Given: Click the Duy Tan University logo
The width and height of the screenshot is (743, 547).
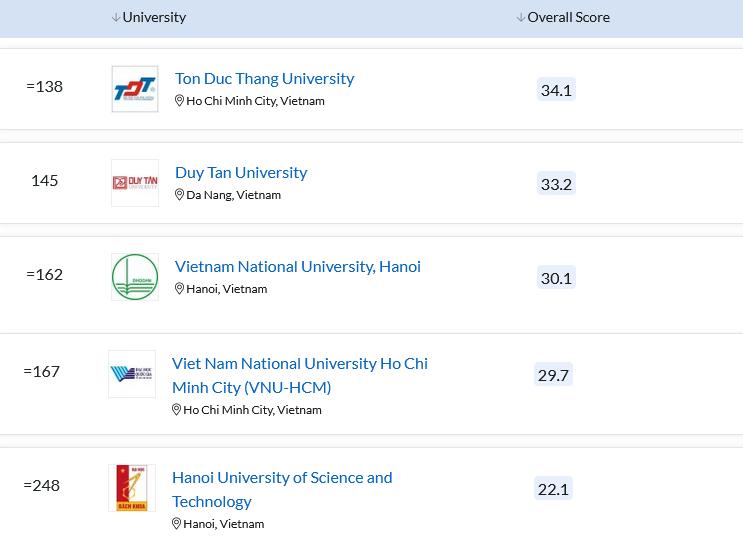Looking at the screenshot, I should 135,183.
